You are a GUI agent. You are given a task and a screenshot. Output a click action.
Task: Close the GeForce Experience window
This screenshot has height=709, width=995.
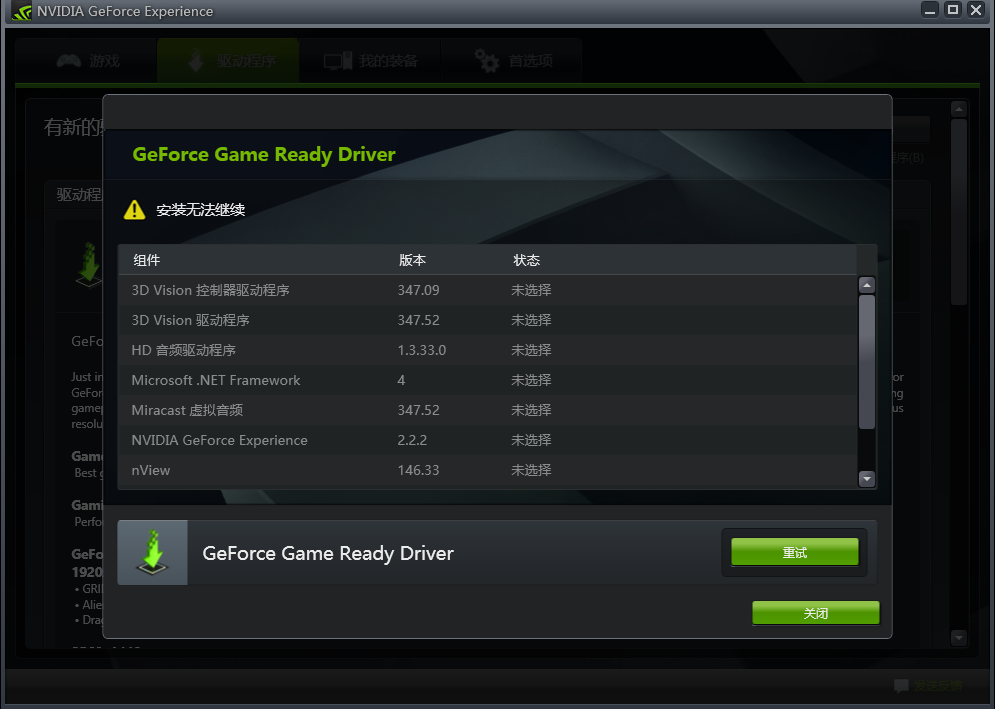tap(976, 10)
